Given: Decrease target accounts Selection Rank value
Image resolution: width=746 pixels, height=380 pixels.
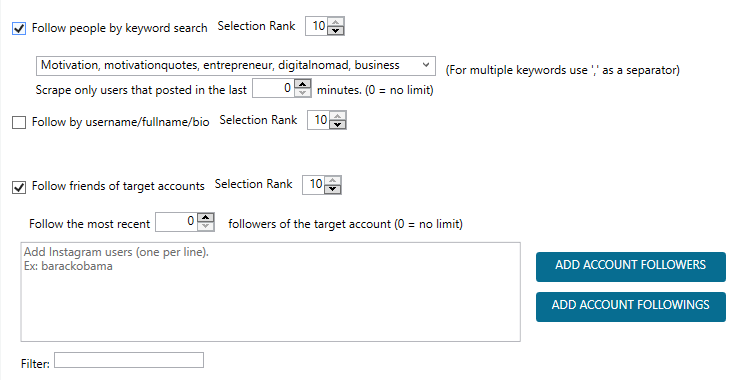Looking at the screenshot, I should [x=333, y=189].
